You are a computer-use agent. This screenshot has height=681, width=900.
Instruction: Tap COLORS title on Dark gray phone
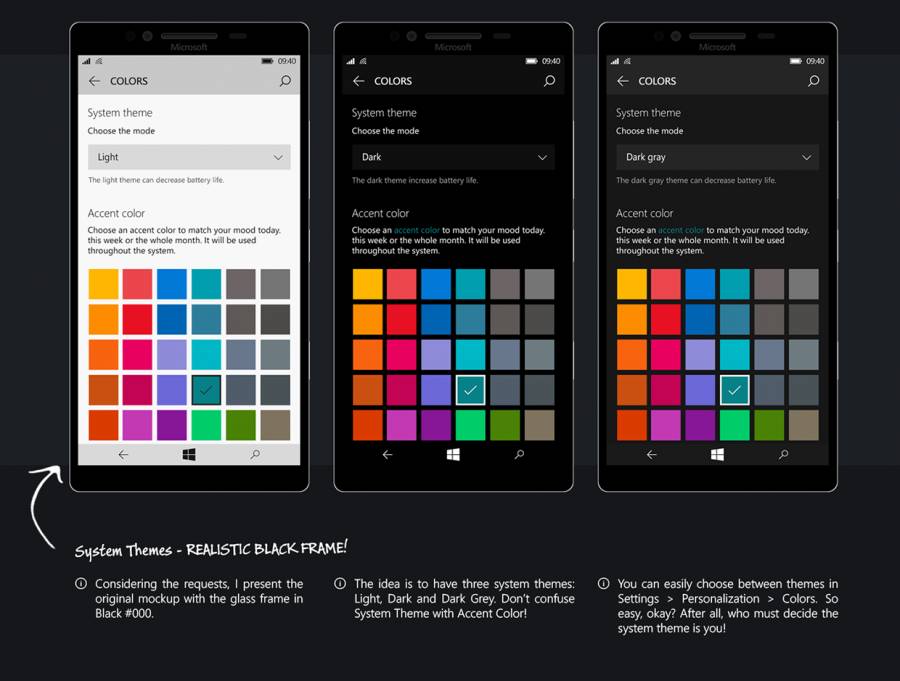[x=657, y=81]
